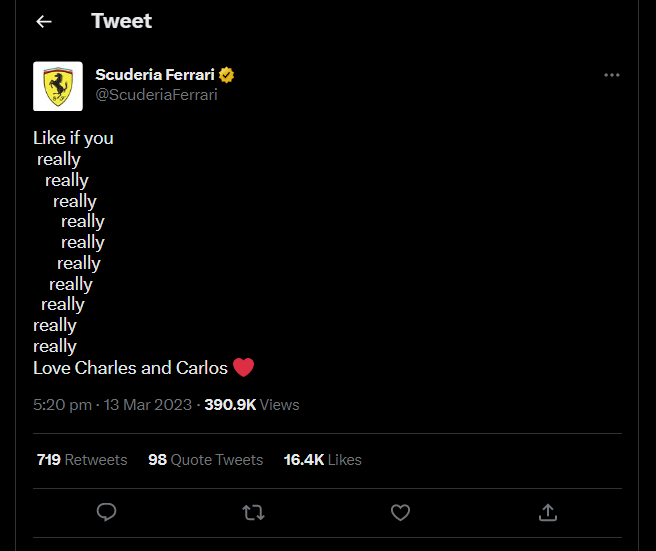
Task: View the 98 Quote Tweets list
Action: [x=205, y=460]
